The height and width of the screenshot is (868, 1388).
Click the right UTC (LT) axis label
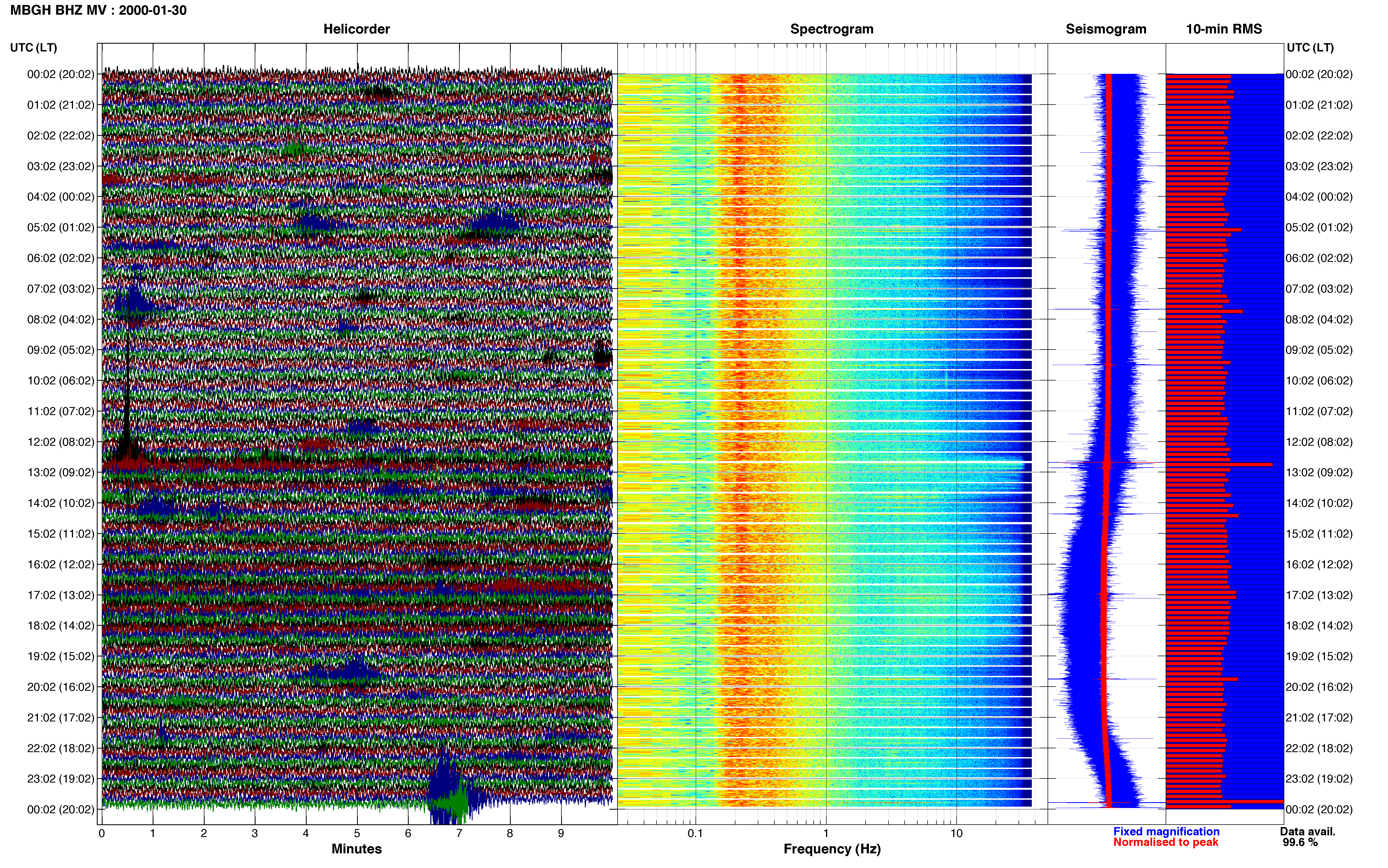(x=1310, y=48)
